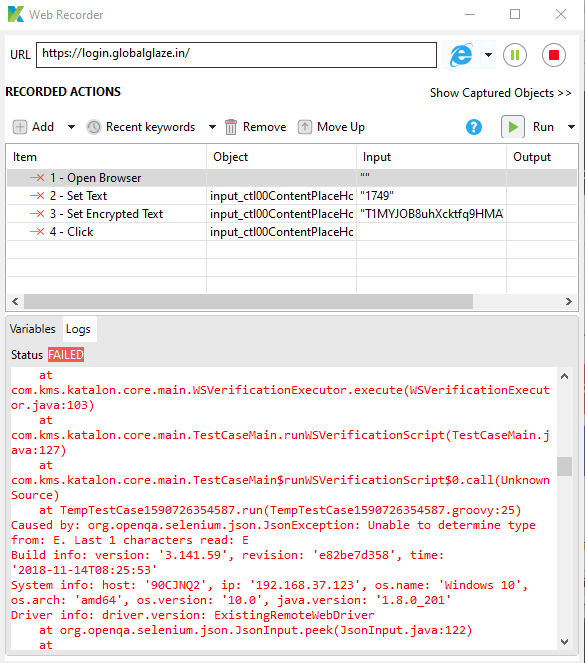
Task: Stop recording with the red stop button
Action: (x=554, y=55)
